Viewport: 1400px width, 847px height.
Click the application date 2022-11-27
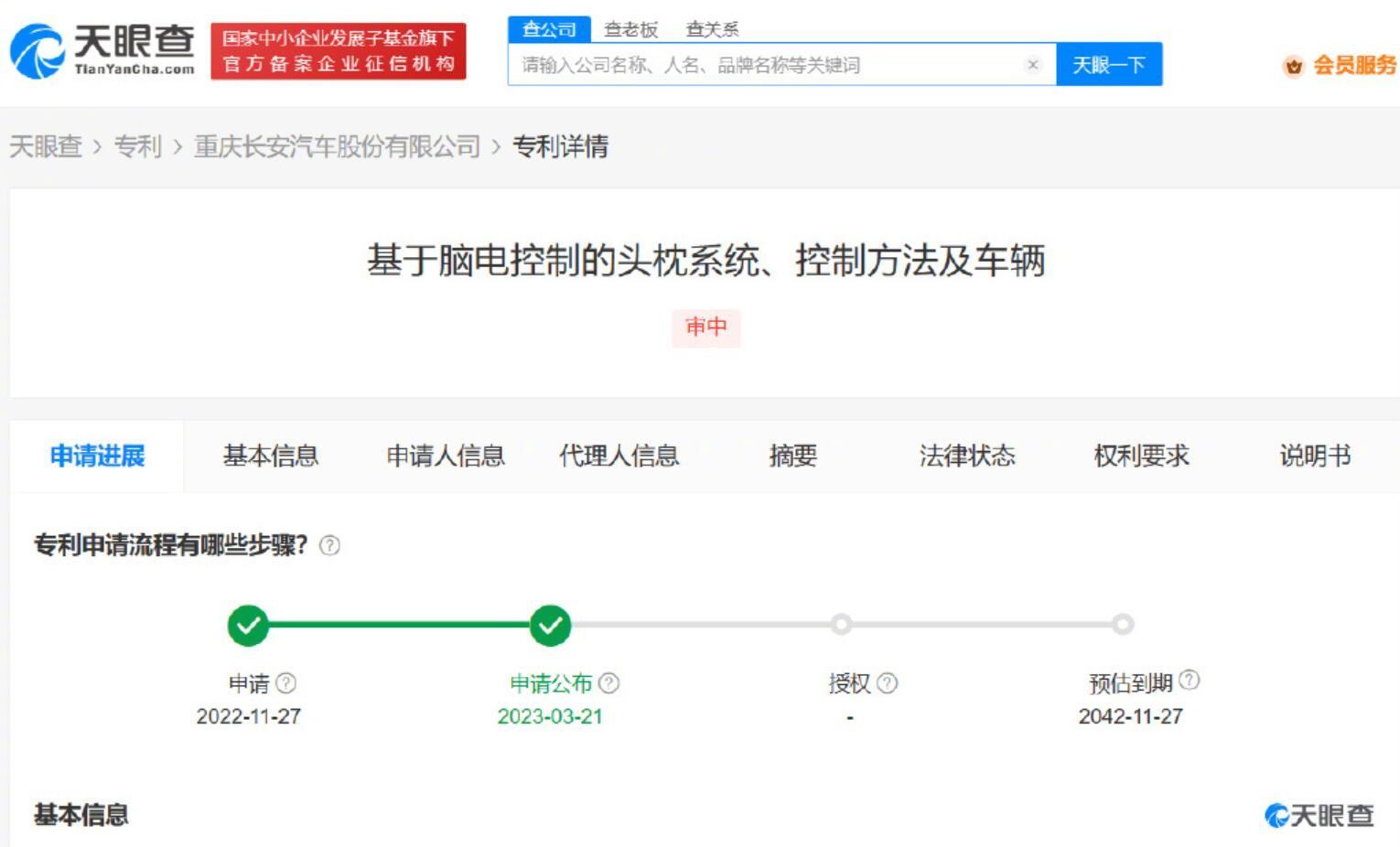pos(248,716)
